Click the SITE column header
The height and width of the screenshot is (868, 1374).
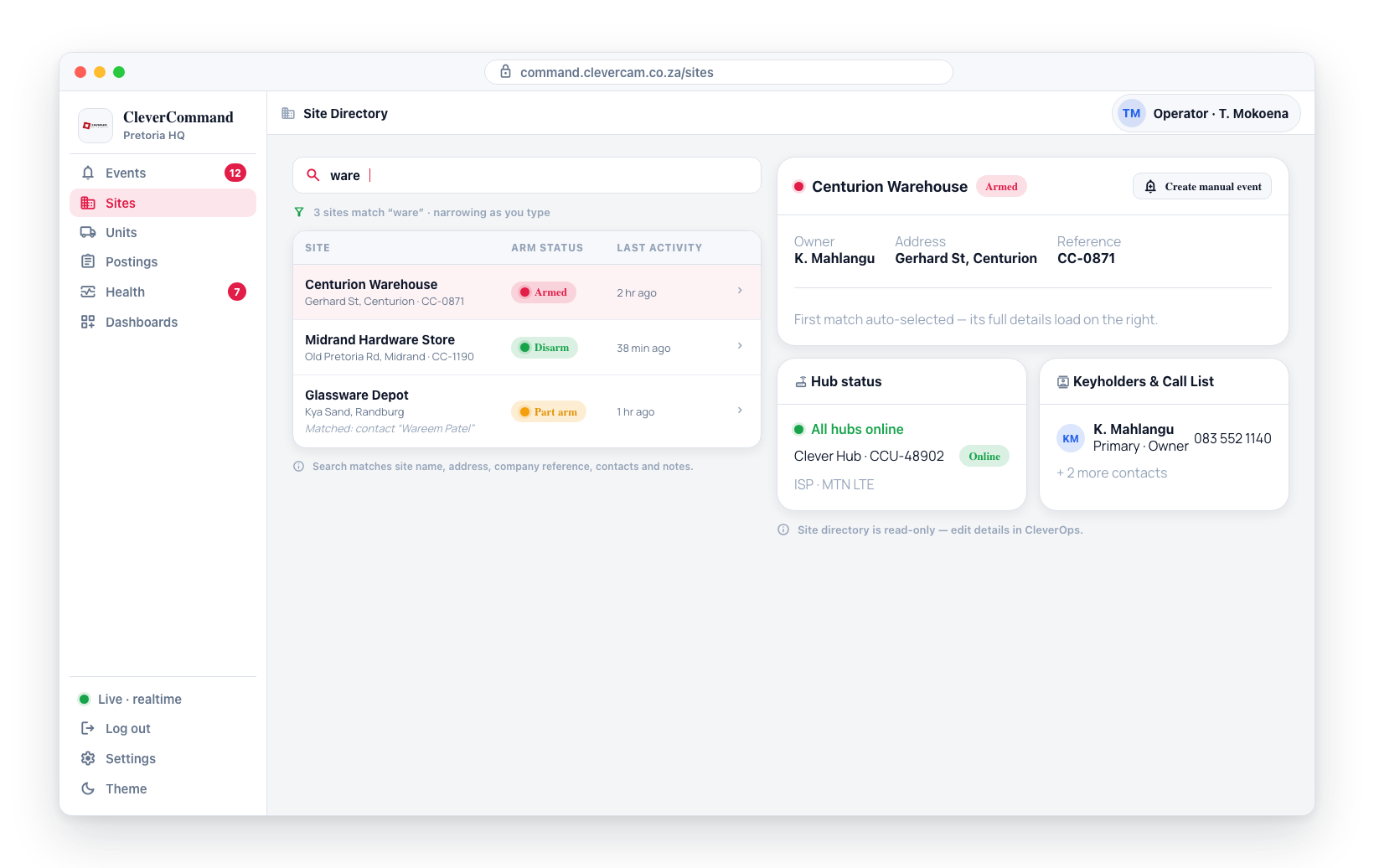coord(318,248)
